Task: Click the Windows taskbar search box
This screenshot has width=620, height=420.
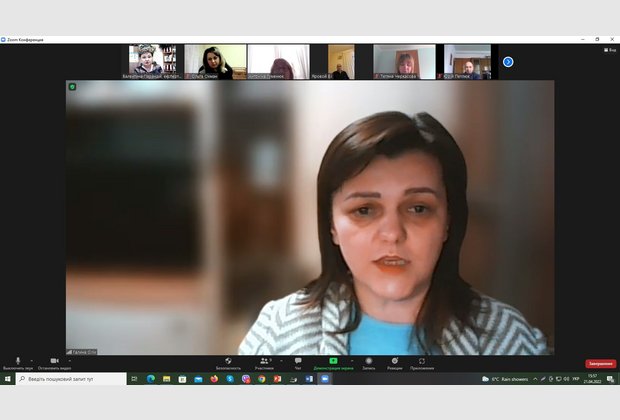Action: [68, 379]
